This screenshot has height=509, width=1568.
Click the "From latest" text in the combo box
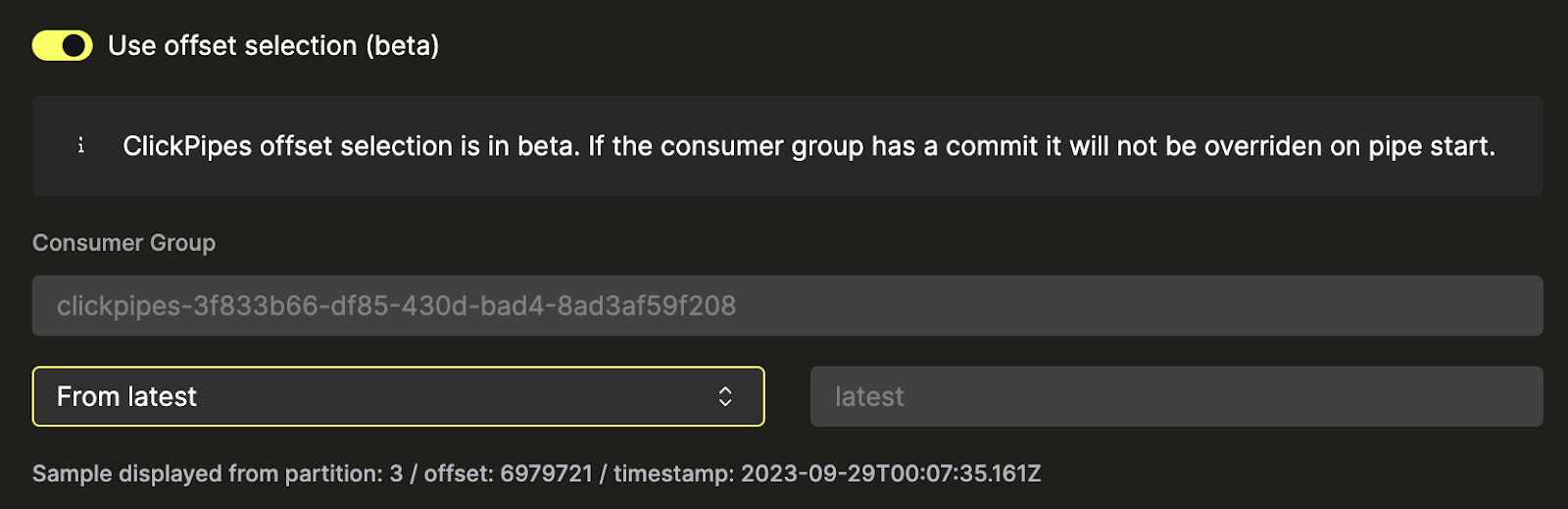[126, 396]
